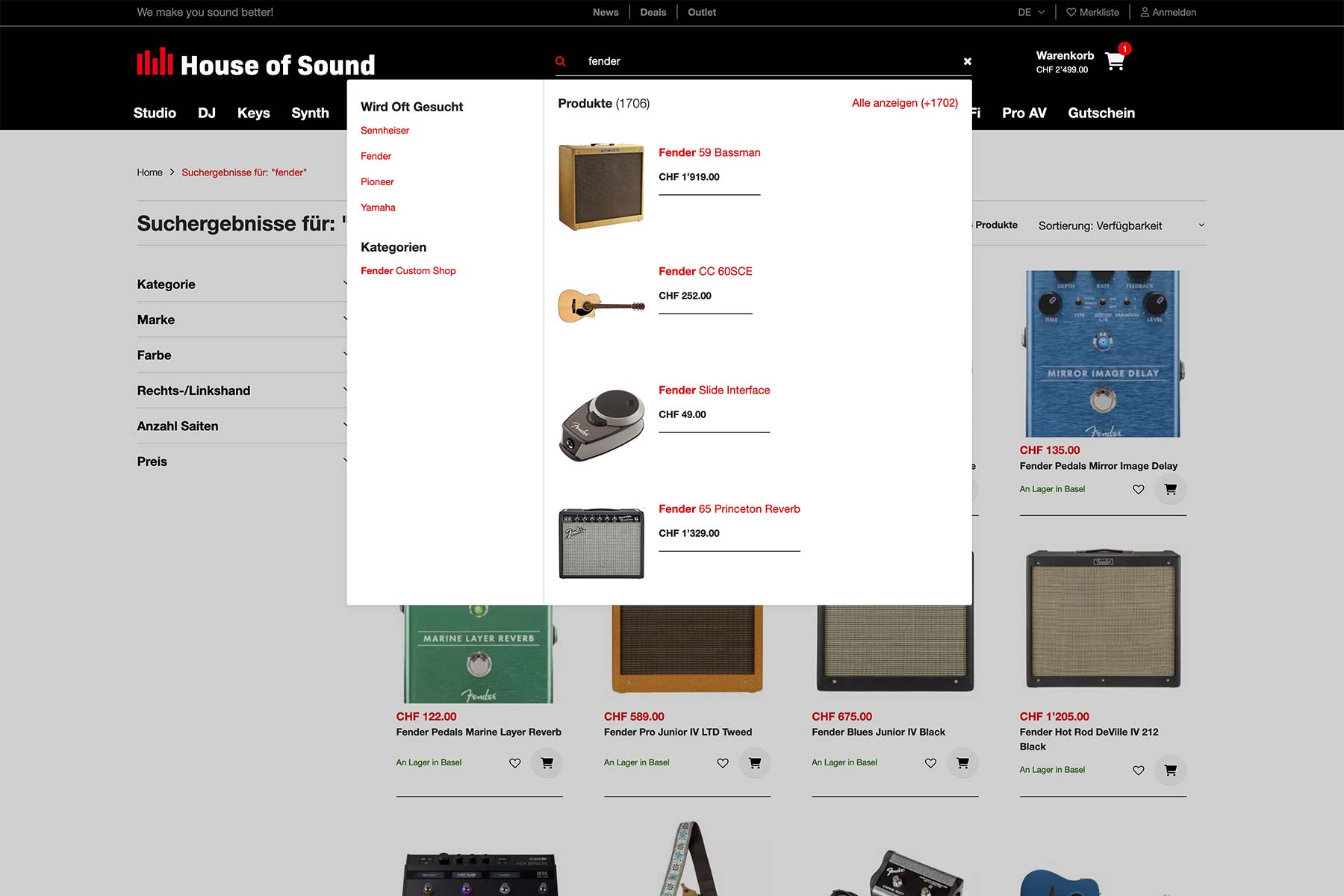Select Fender suggested search
Screen dimensions: 1344x896
pos(376,156)
